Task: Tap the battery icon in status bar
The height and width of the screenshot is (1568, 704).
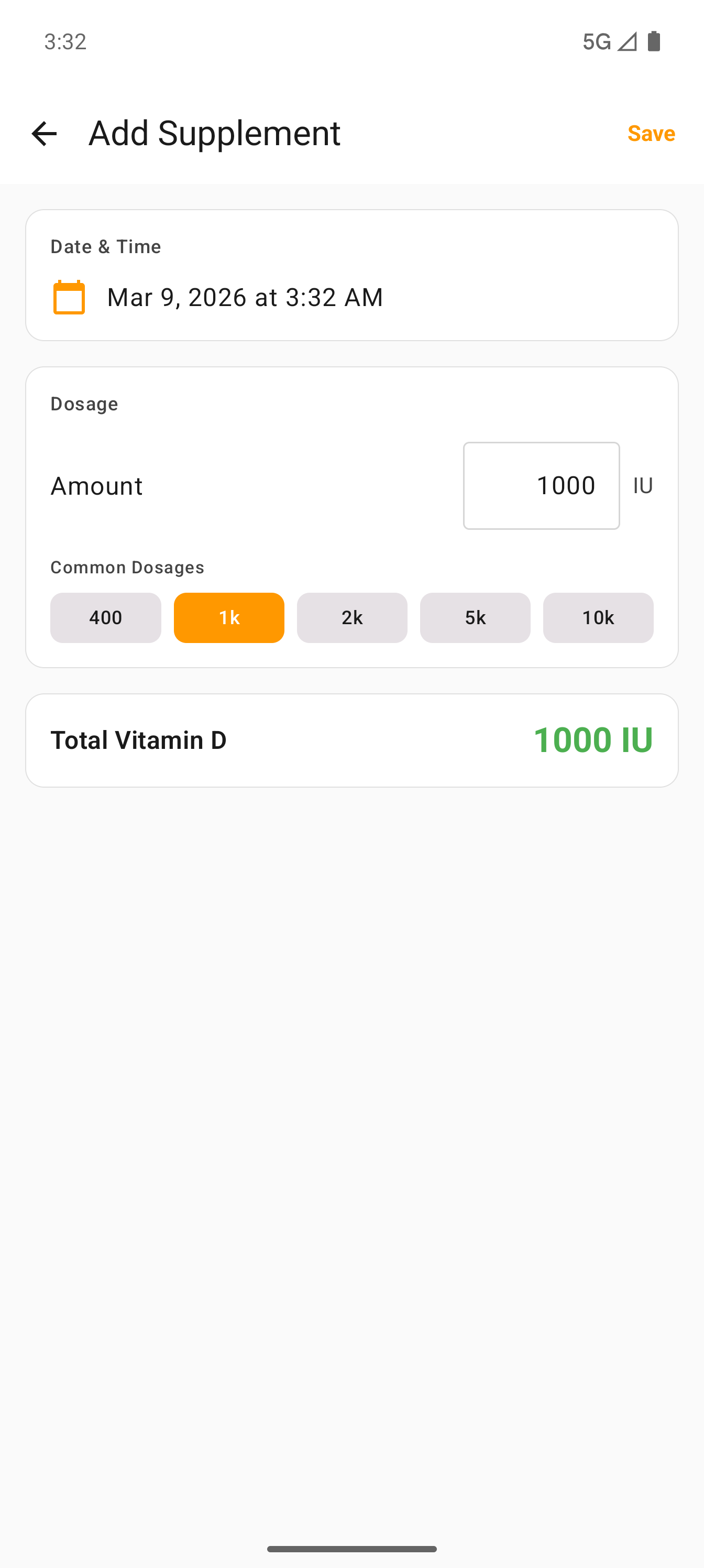Action: pyautogui.click(x=654, y=41)
